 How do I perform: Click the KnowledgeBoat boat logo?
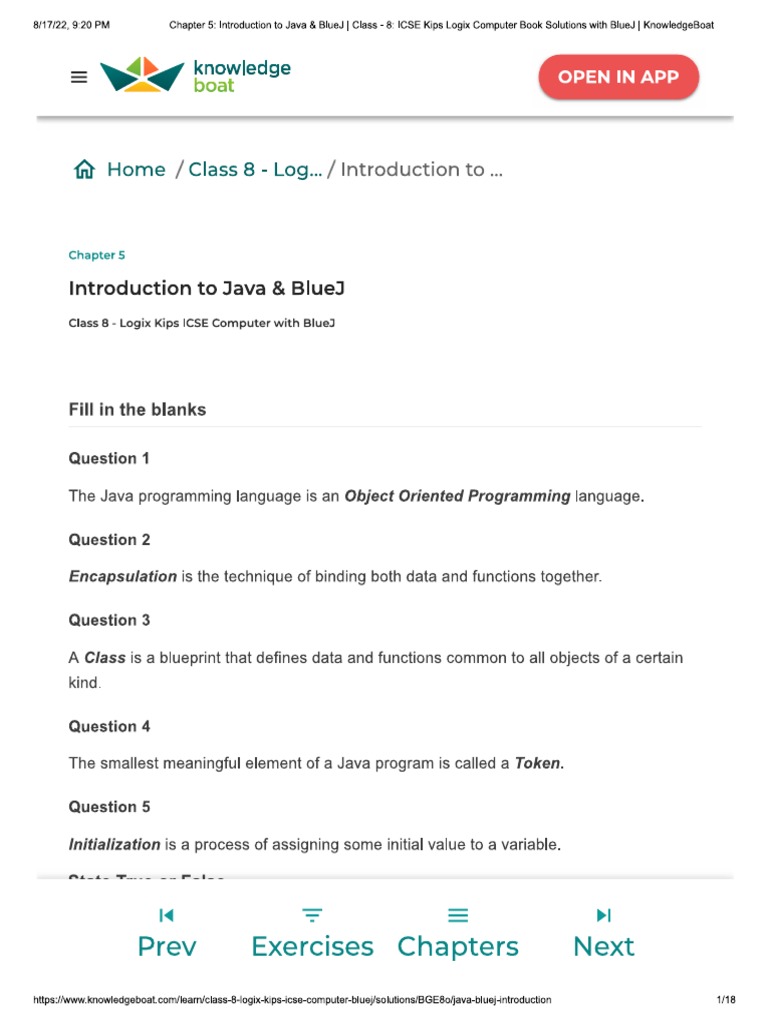point(141,75)
